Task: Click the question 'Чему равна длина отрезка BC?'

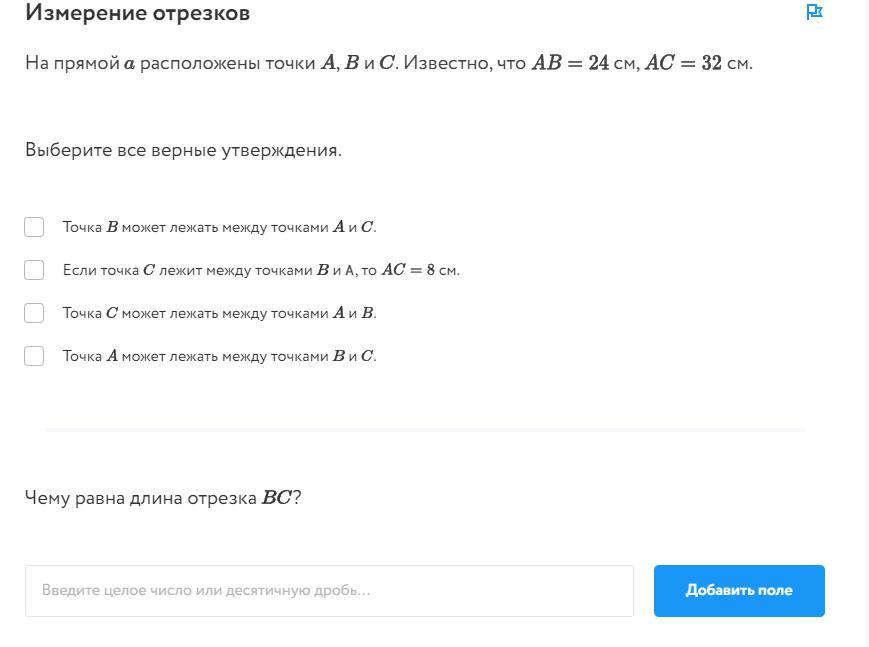Action: 163,497
